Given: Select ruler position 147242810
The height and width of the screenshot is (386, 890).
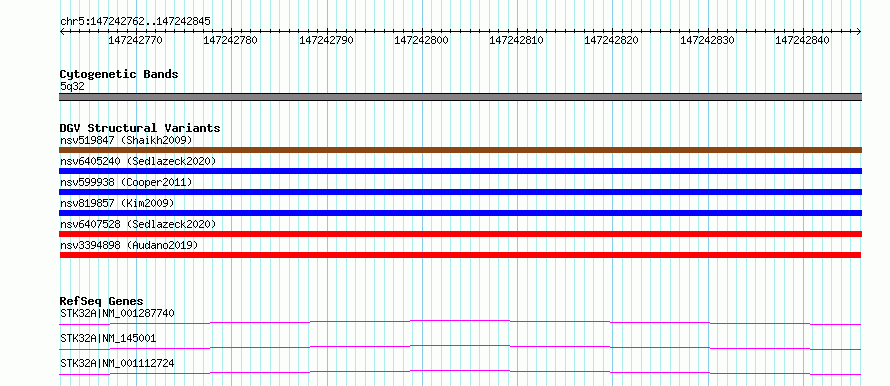Looking at the screenshot, I should (x=516, y=40).
